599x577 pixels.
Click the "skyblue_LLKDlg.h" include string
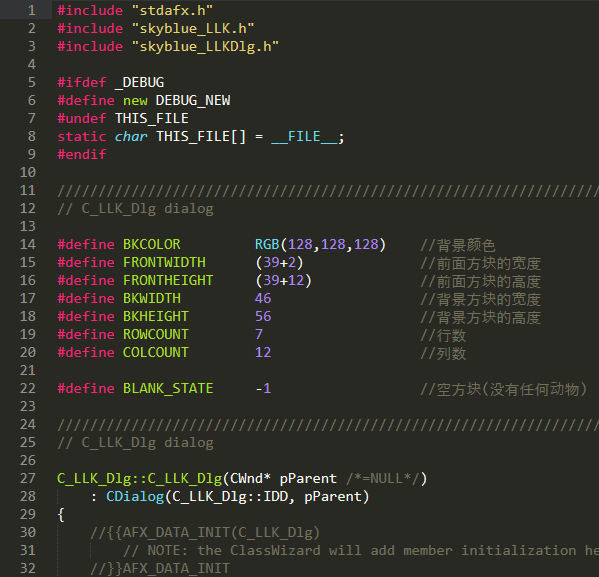tap(205, 47)
